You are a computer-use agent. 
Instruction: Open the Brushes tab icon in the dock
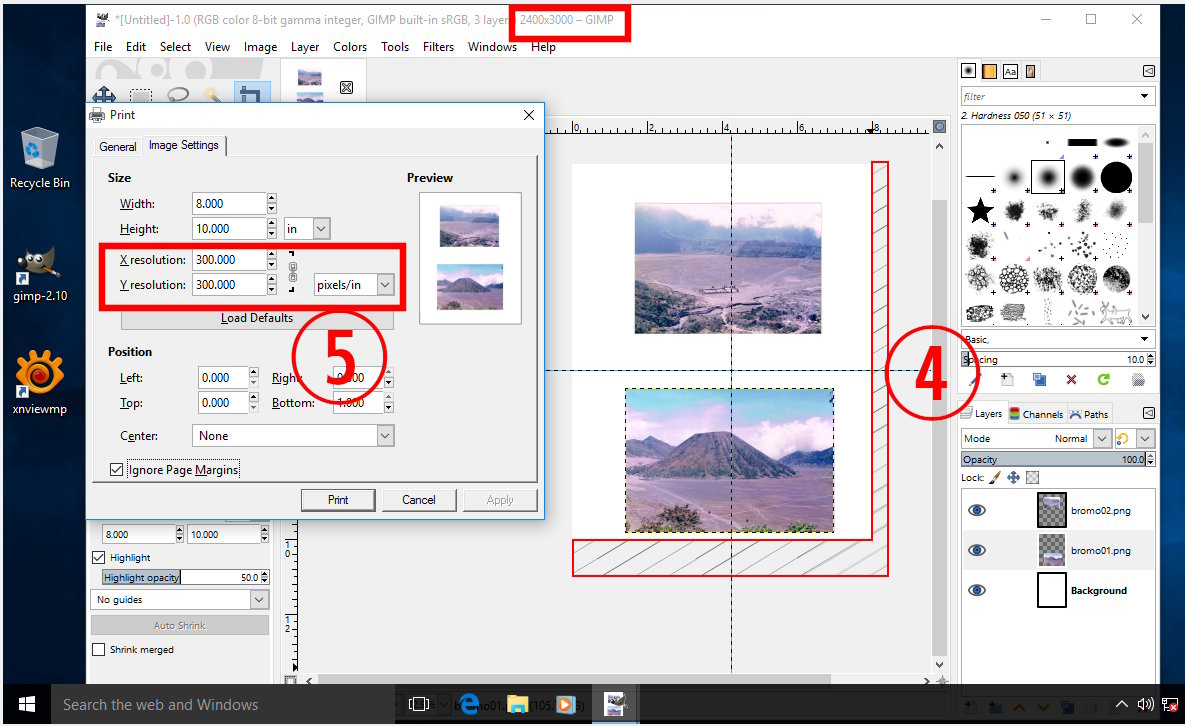(x=968, y=71)
